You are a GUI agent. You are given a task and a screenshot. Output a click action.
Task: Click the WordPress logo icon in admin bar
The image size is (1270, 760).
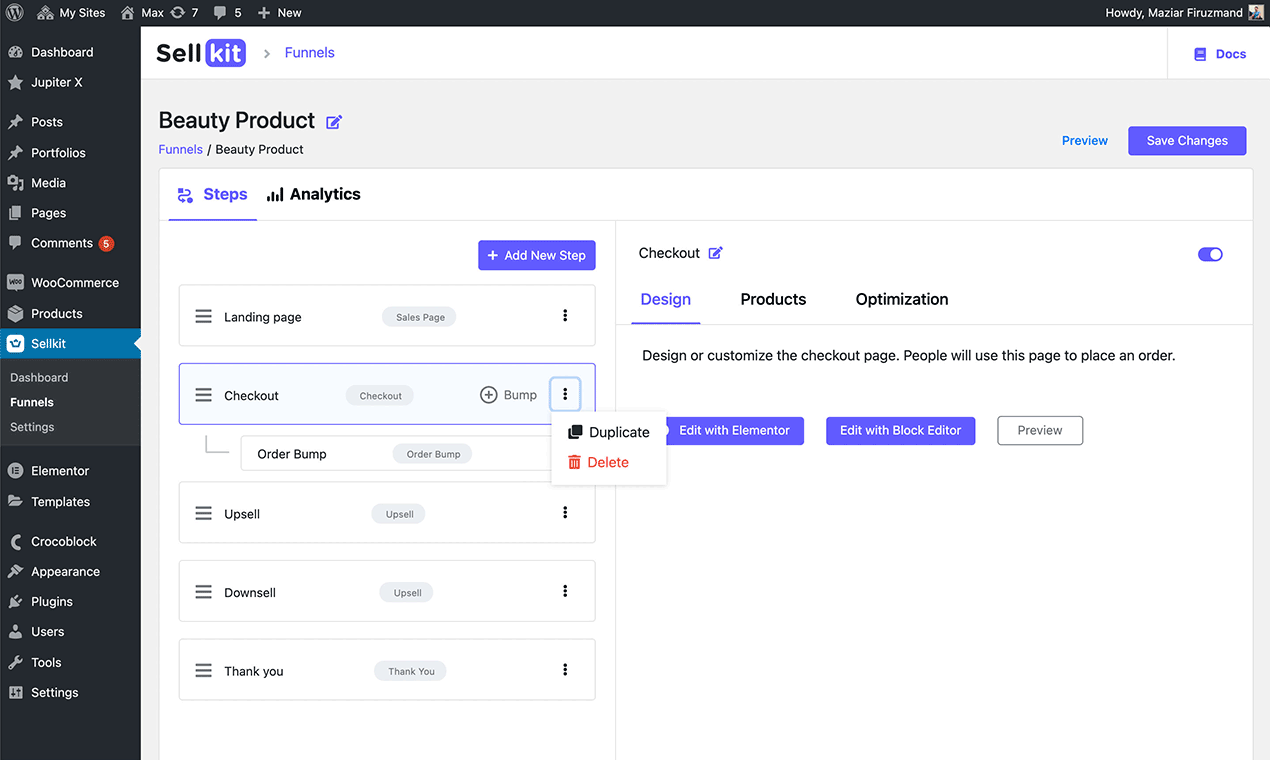16,13
